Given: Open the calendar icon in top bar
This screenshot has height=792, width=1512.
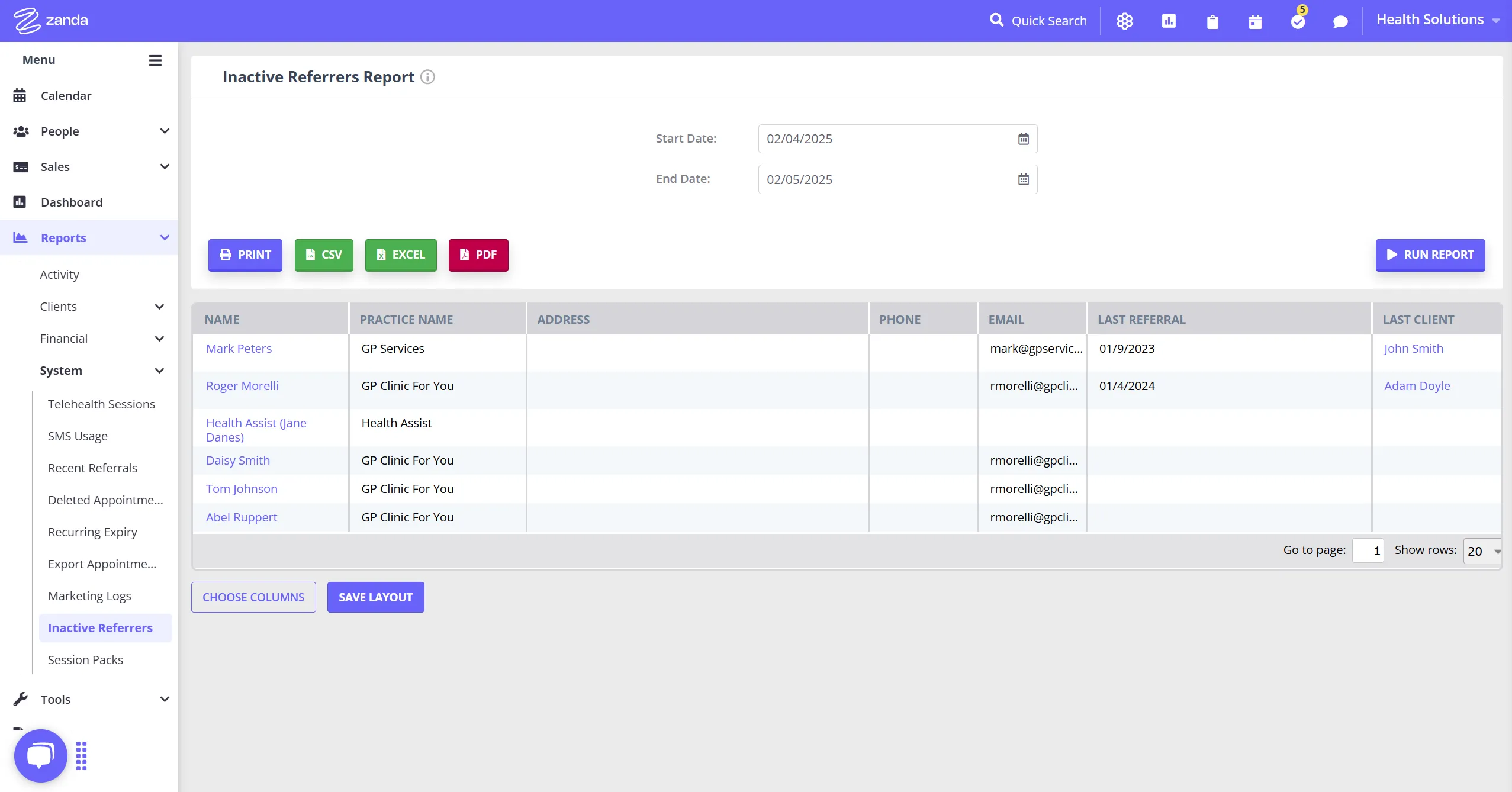Looking at the screenshot, I should point(1255,22).
